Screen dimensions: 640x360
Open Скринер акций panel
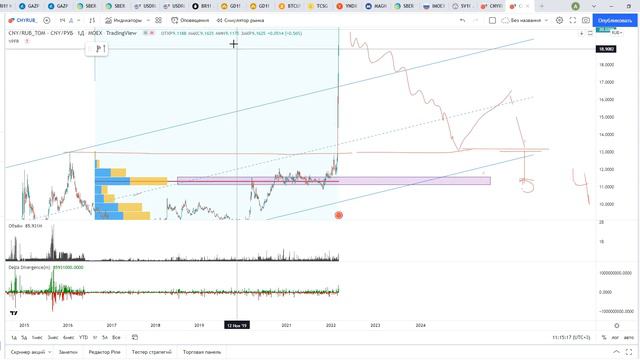coord(28,352)
